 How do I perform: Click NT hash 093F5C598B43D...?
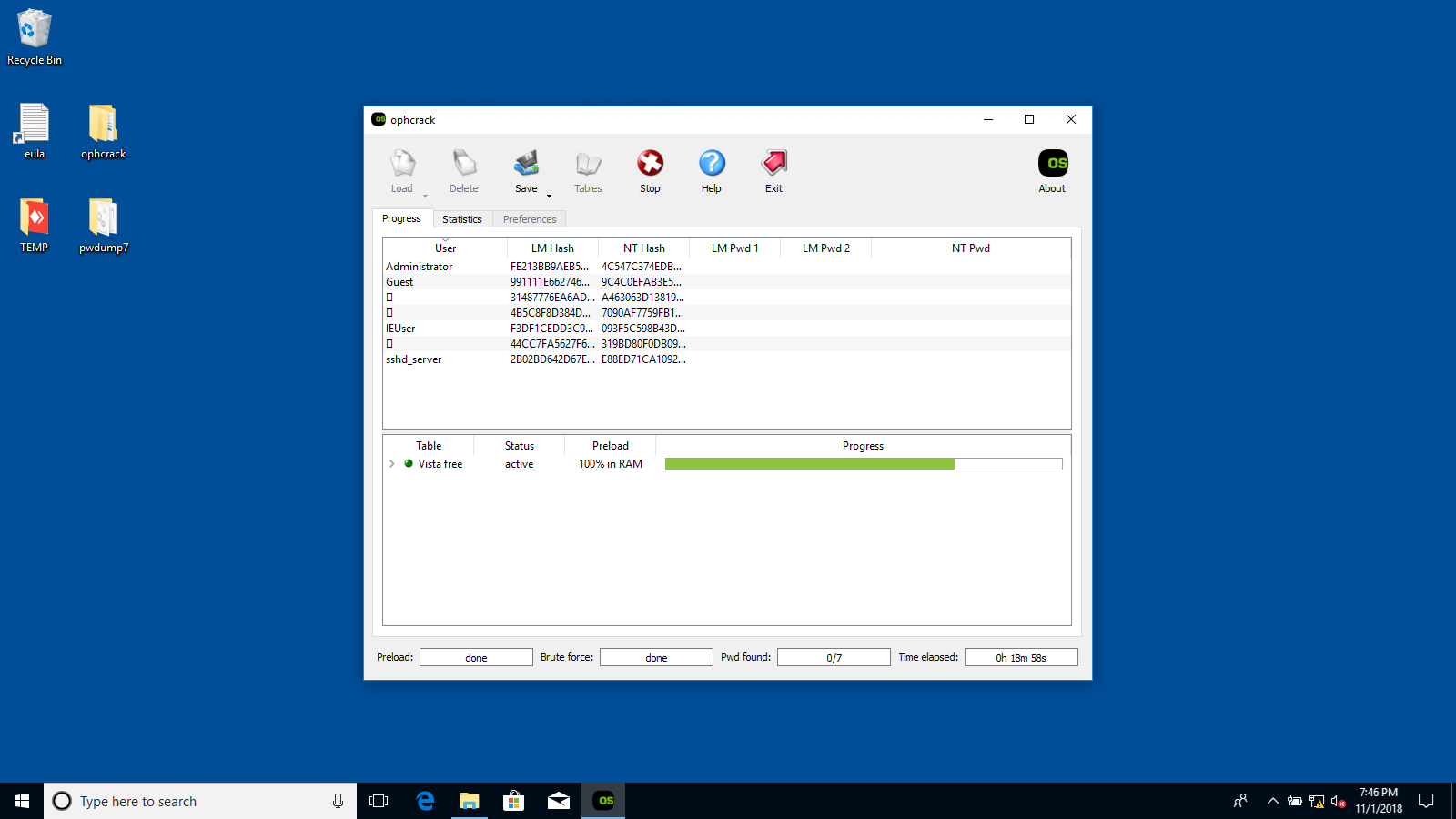(x=643, y=329)
